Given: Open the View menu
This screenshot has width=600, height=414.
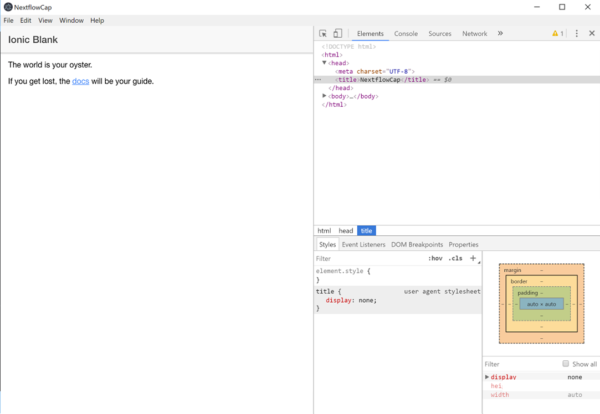Looking at the screenshot, I should (45, 21).
